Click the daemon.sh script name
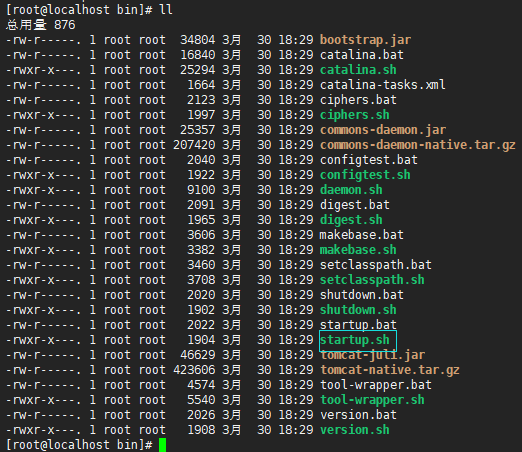Image resolution: width=522 pixels, height=452 pixels. (x=351, y=190)
